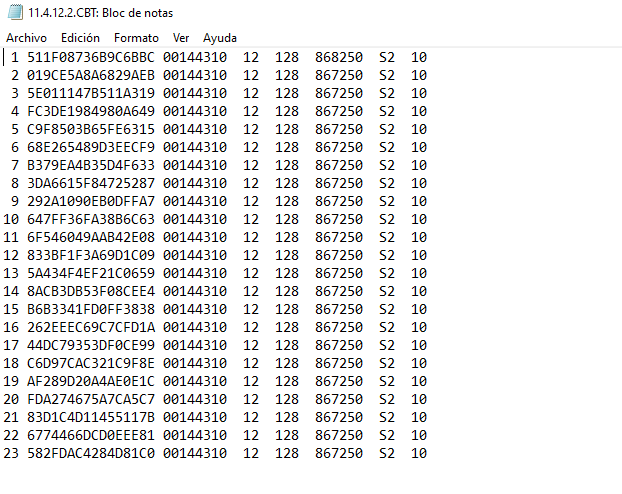The image size is (622, 494).
Task: Open the Archivo menu
Action: [27, 37]
